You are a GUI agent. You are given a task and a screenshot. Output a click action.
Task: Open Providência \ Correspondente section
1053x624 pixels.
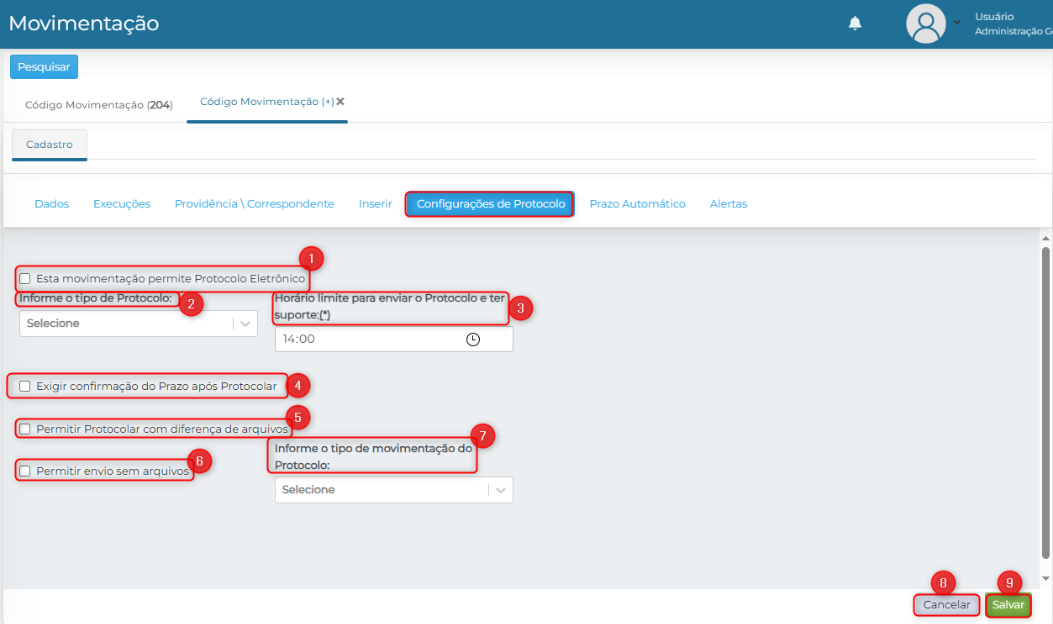click(255, 204)
